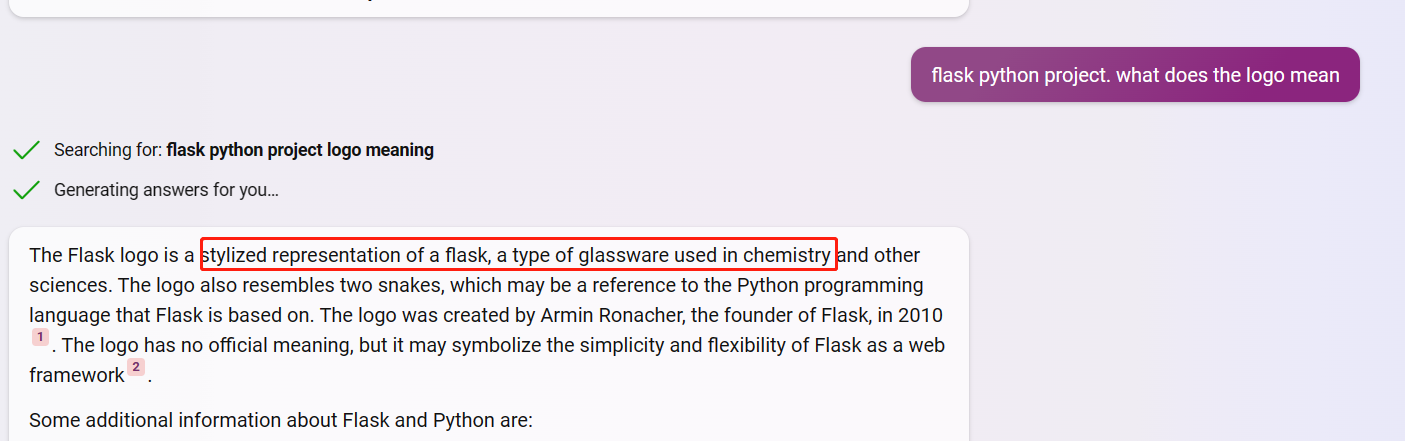The image size is (1405, 441).
Task: Open citation number 2 reference
Action: click(136, 367)
